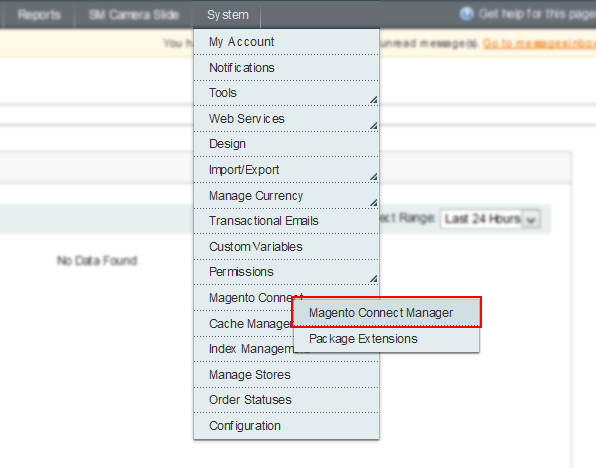Open the SM Camera Slide menu

point(134,14)
